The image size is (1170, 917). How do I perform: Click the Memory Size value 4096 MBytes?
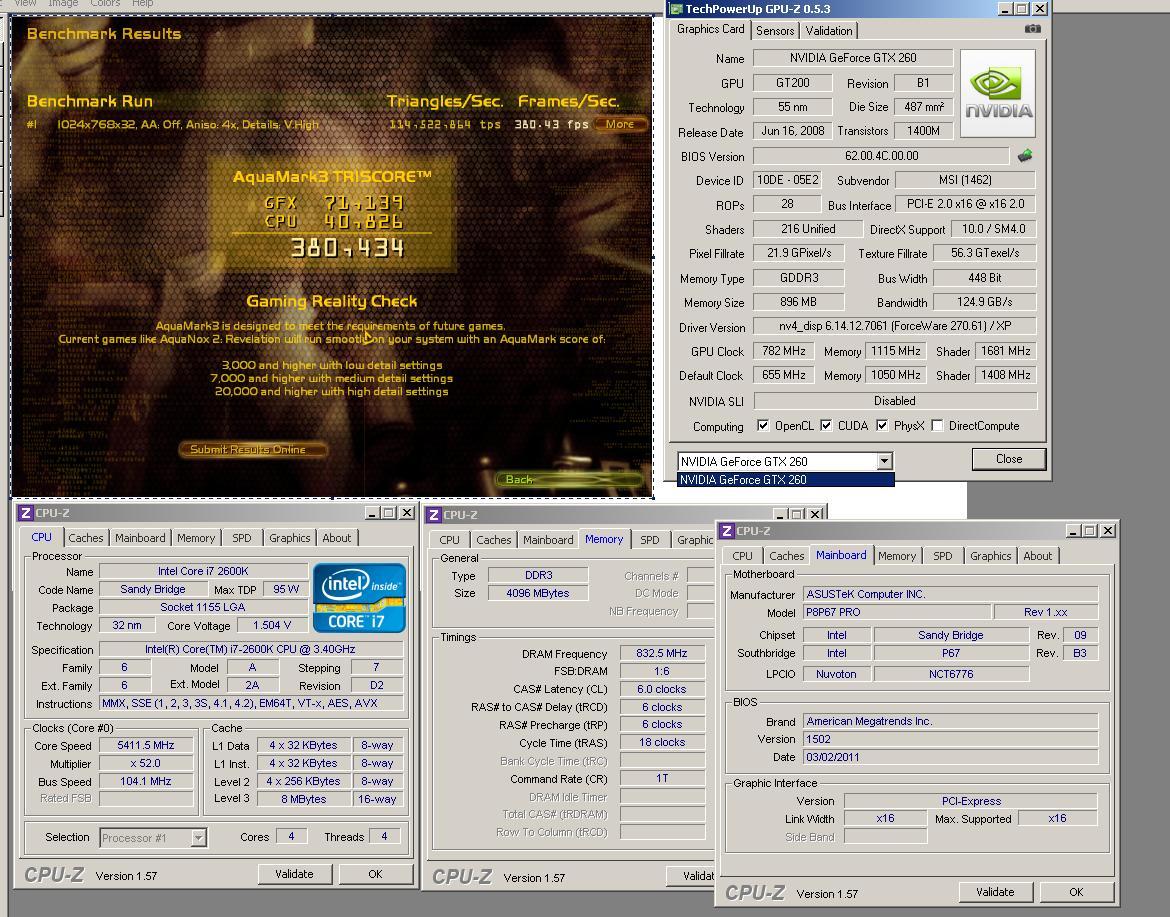pyautogui.click(x=537, y=593)
